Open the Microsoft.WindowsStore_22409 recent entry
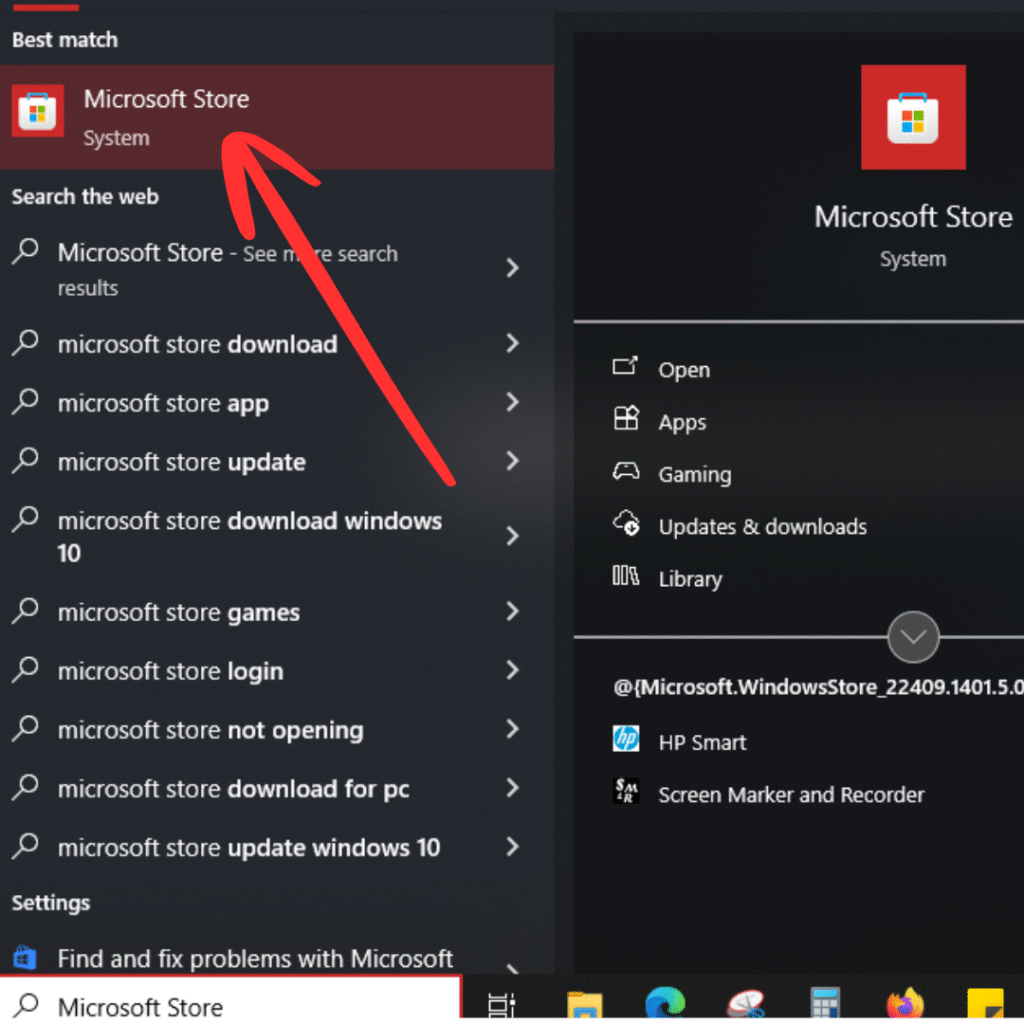 click(x=818, y=687)
